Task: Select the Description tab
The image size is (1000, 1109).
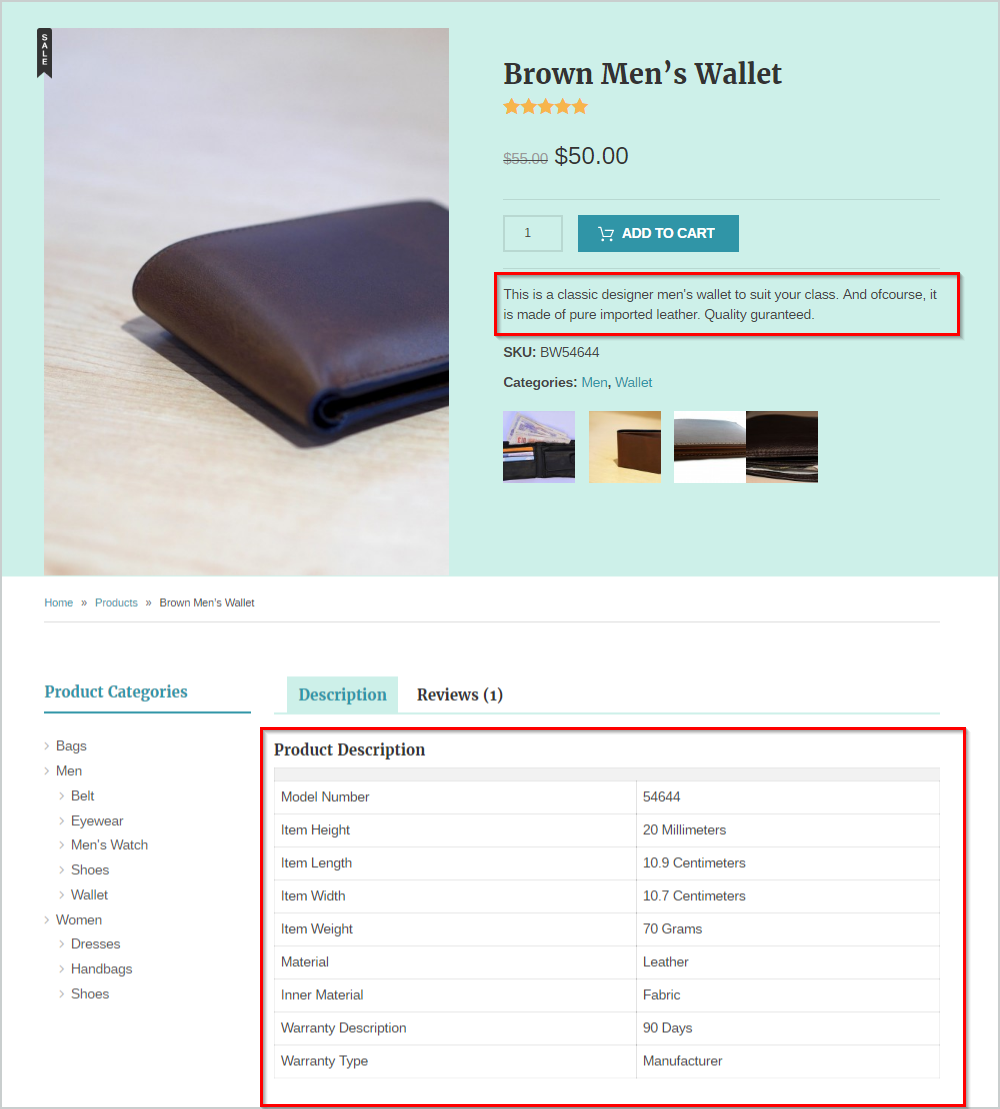Action: point(342,695)
